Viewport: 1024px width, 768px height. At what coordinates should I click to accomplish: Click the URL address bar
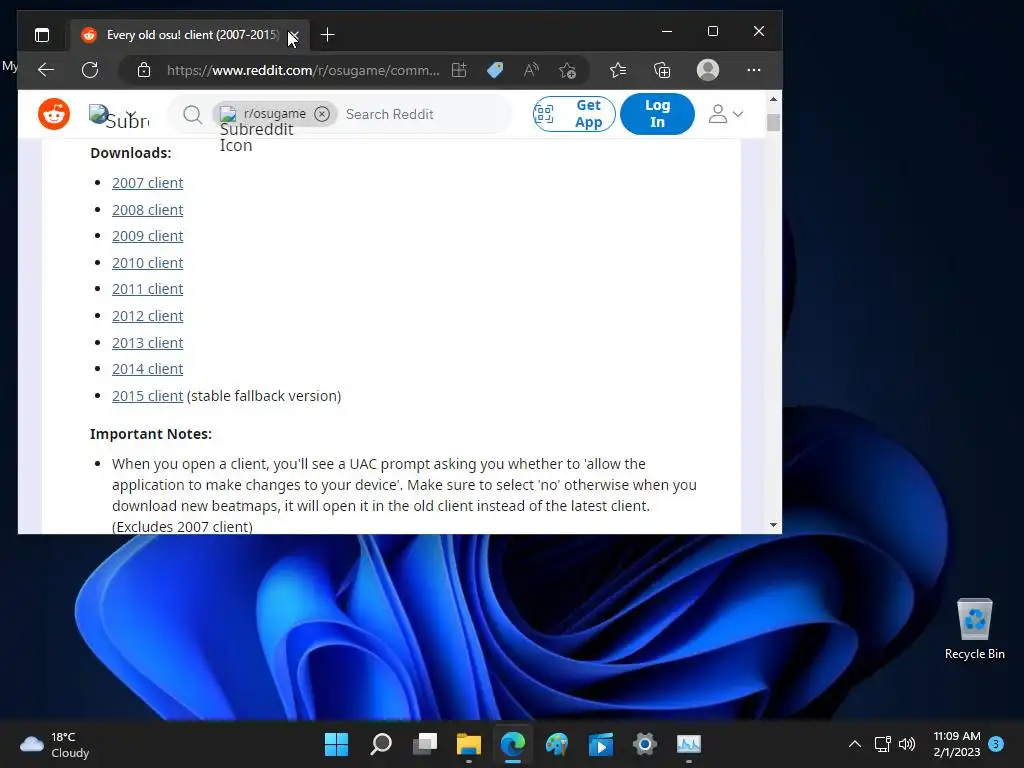coord(303,70)
